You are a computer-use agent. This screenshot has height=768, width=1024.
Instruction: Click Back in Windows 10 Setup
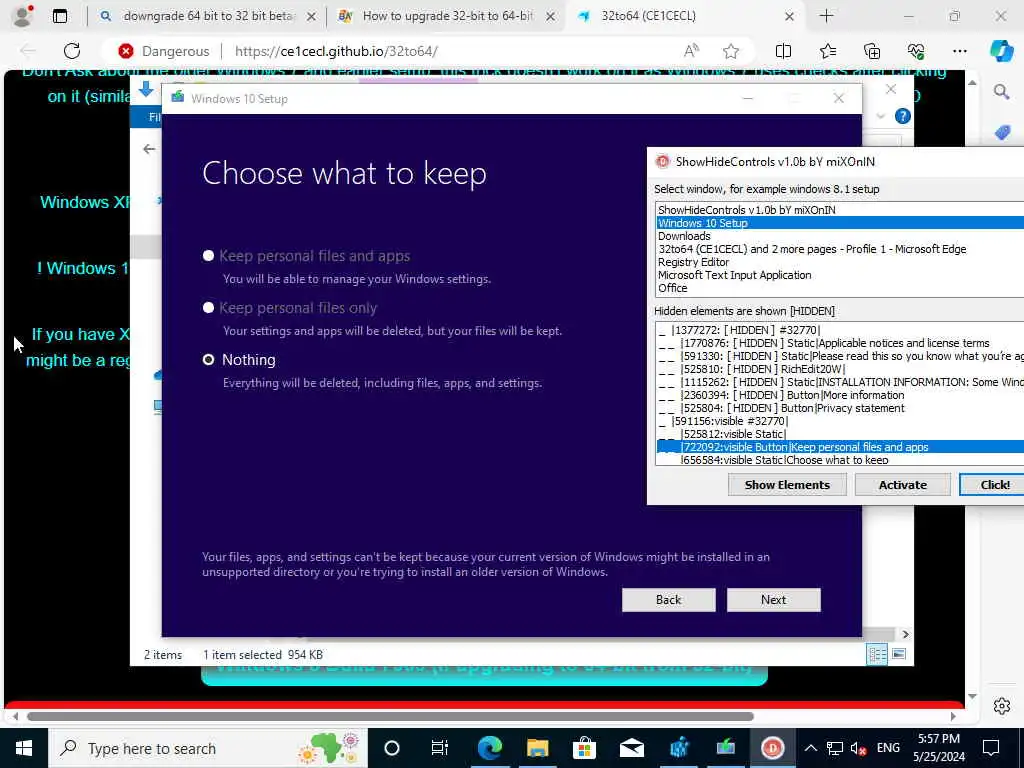(668, 600)
